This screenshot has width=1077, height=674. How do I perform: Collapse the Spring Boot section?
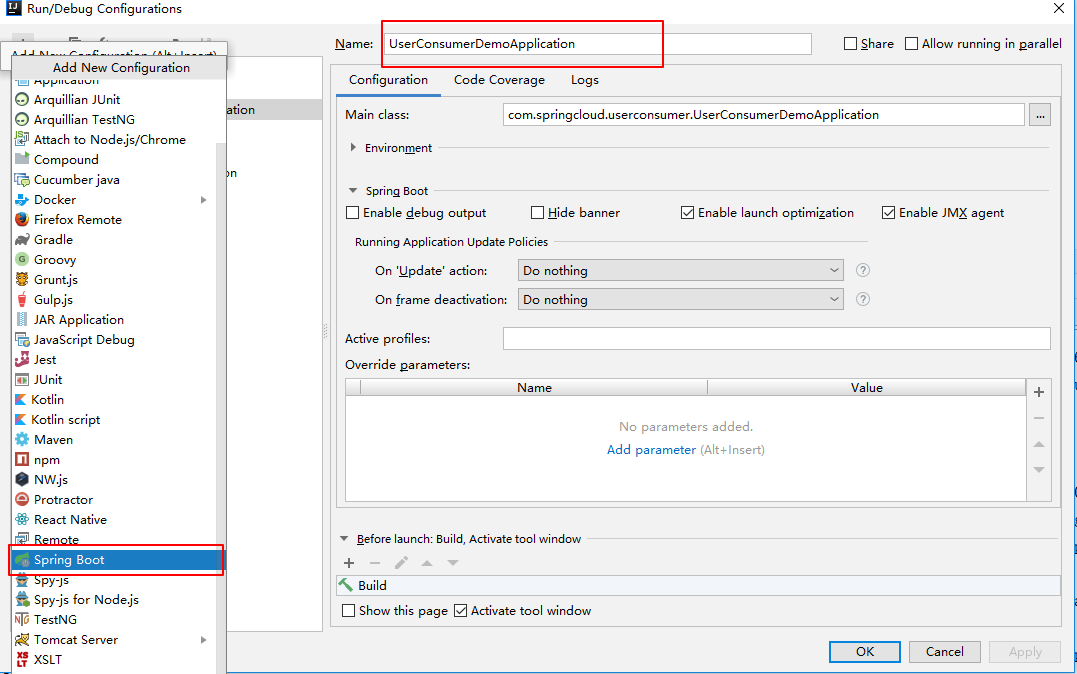[x=353, y=190]
